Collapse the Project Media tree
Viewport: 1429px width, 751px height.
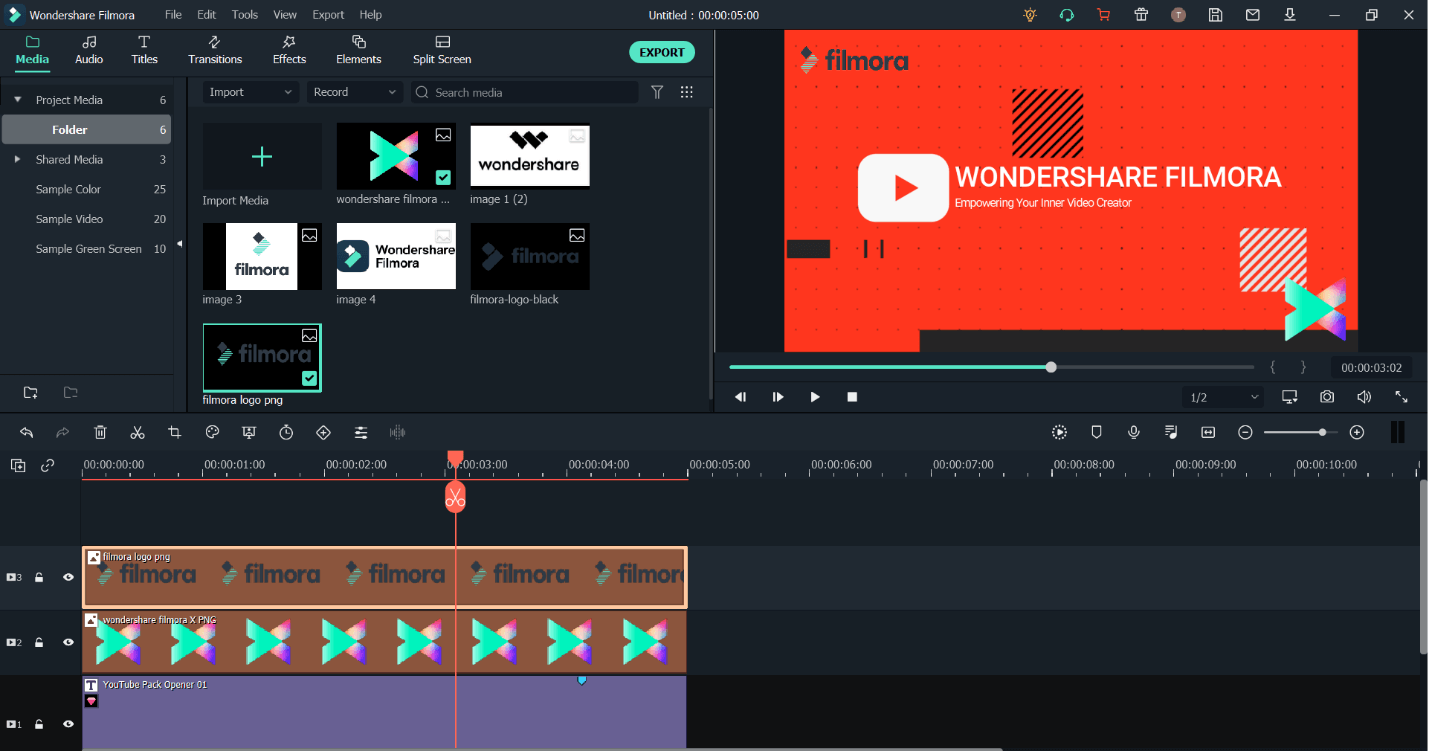[17, 100]
